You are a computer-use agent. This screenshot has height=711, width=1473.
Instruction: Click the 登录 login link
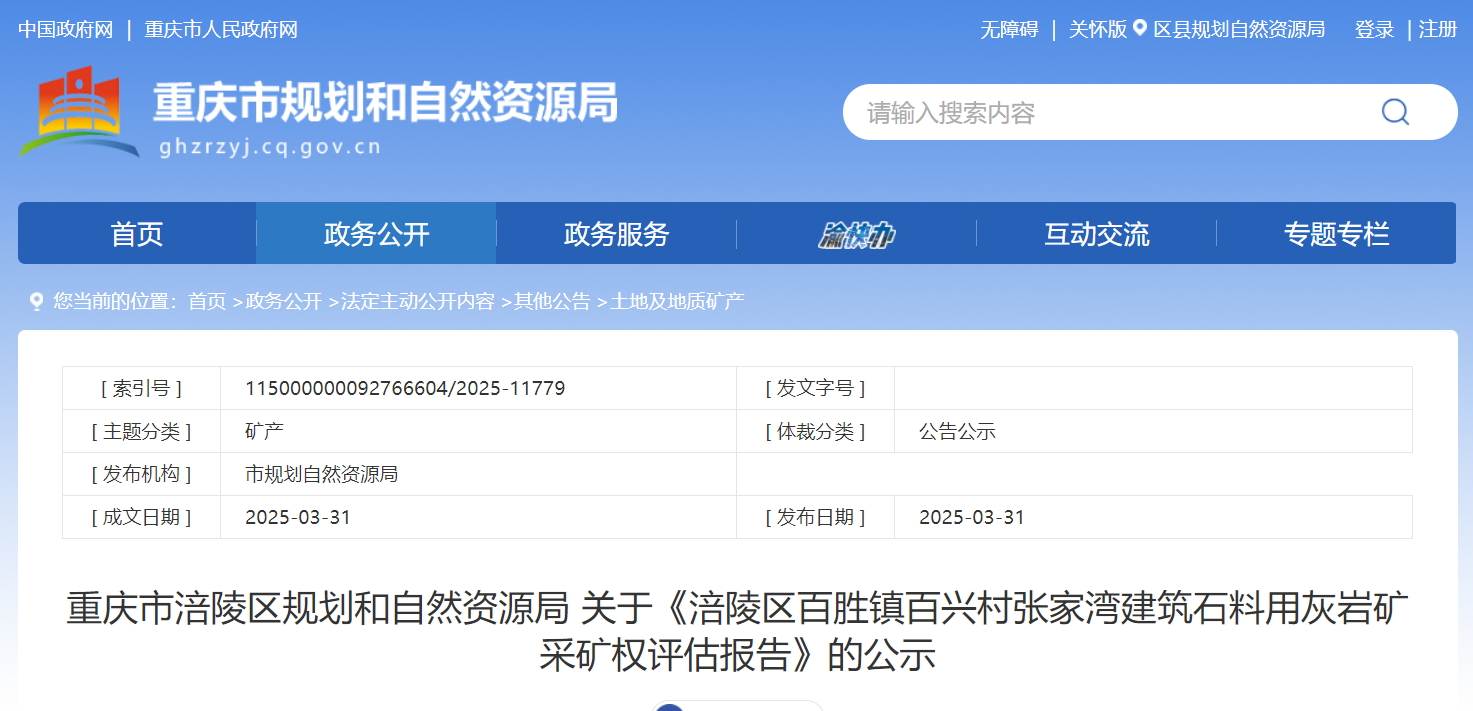pos(1374,30)
